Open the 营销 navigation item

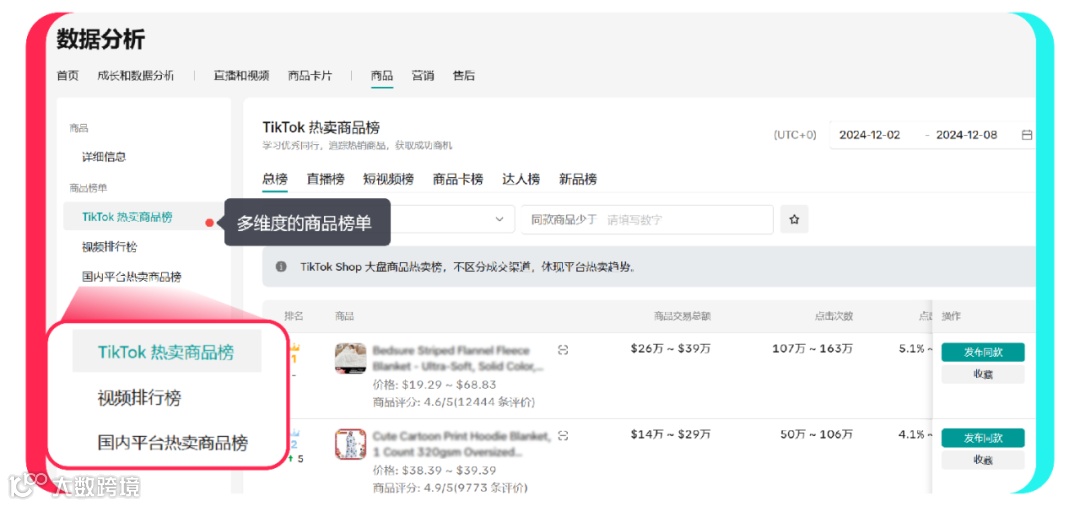(x=423, y=76)
